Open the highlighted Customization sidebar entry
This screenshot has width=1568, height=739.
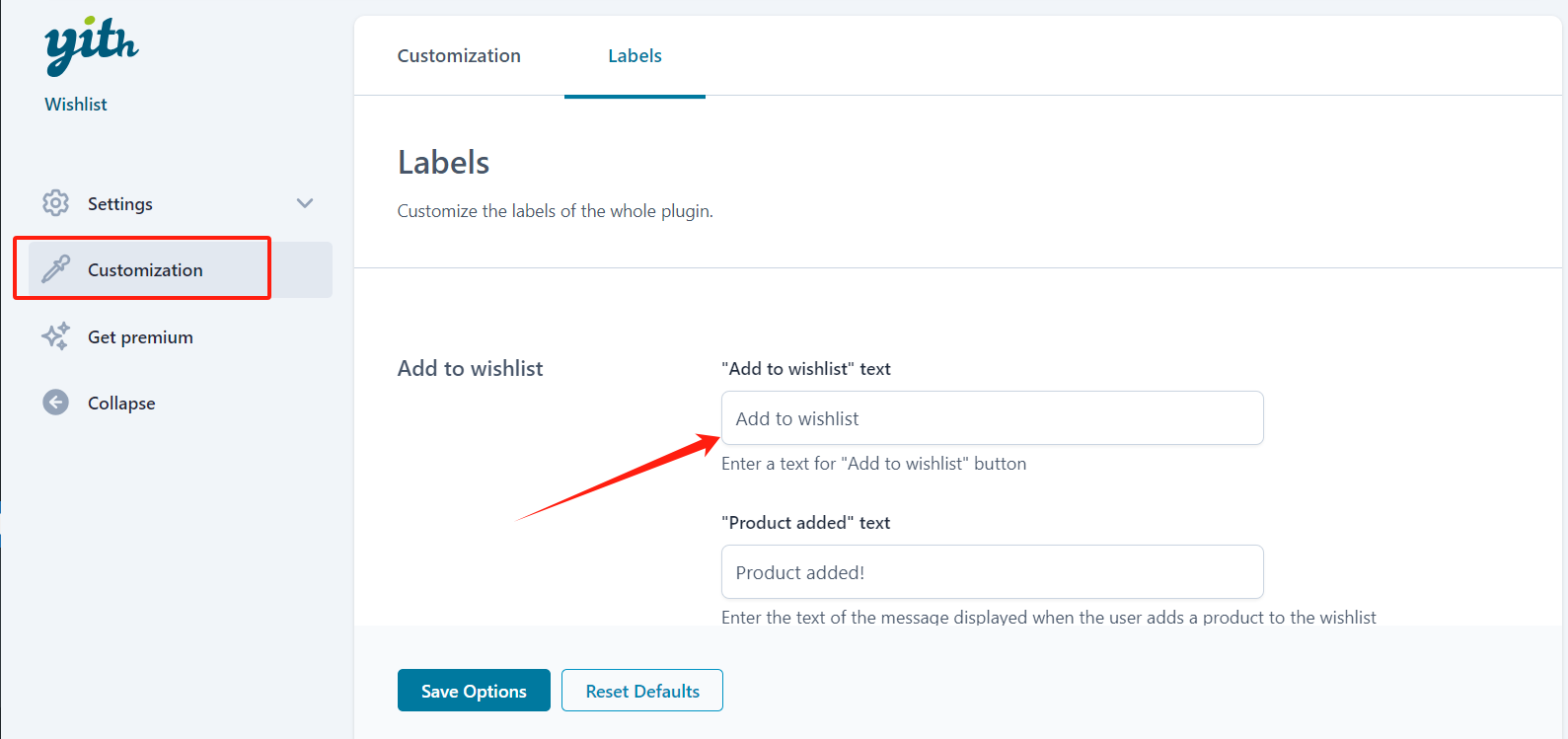144,268
